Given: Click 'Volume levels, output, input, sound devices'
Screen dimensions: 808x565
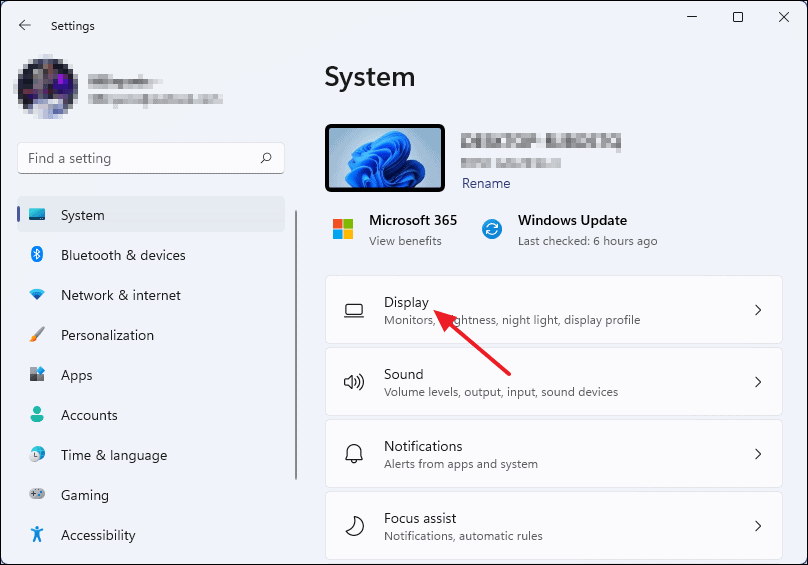Looking at the screenshot, I should 501,392.
